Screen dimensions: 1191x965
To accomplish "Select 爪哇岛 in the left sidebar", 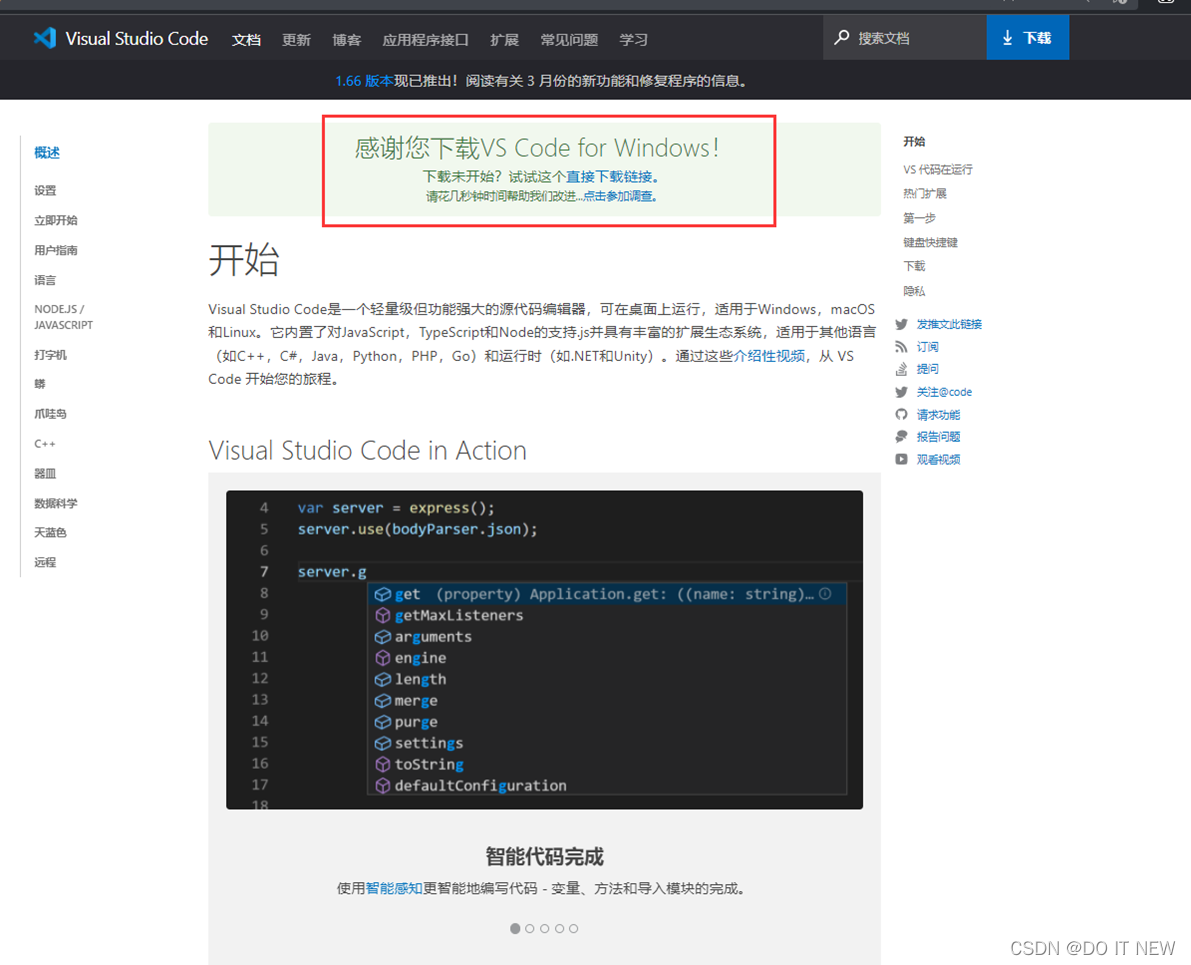I will point(50,414).
